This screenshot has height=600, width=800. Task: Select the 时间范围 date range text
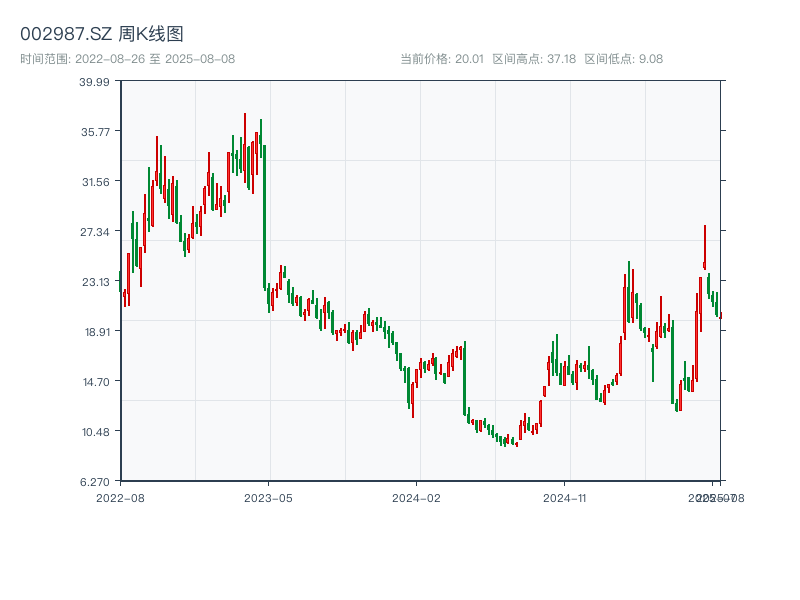pos(128,59)
